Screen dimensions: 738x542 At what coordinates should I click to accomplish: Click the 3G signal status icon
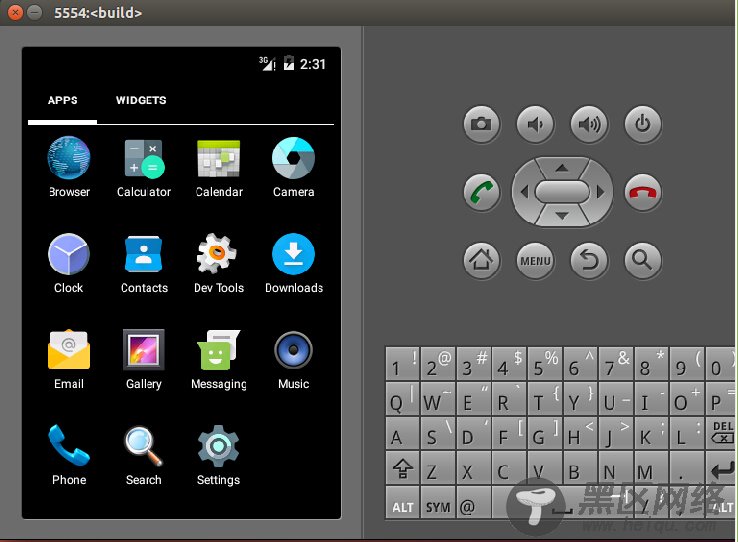coord(267,64)
